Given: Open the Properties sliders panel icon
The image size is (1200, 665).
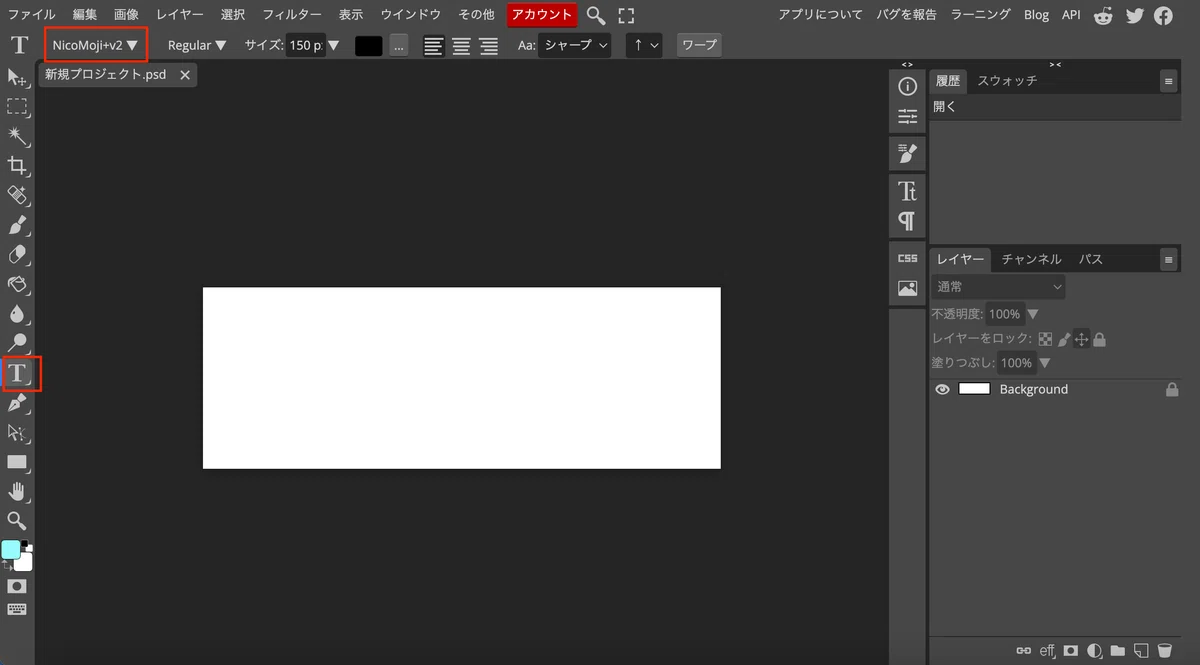Looking at the screenshot, I should click(907, 117).
